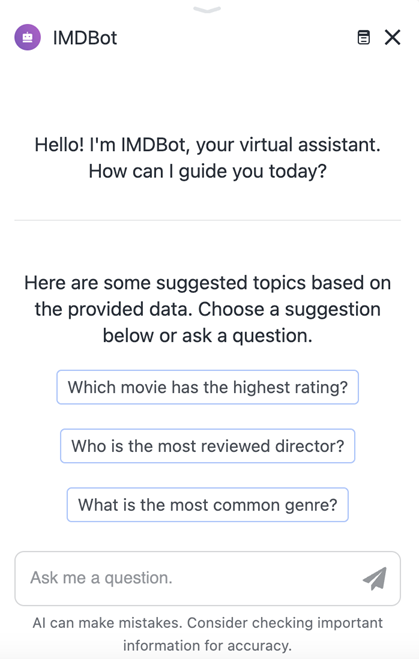This screenshot has width=419, height=659.
Task: Close the IMDBot chat window
Action: pyautogui.click(x=393, y=37)
